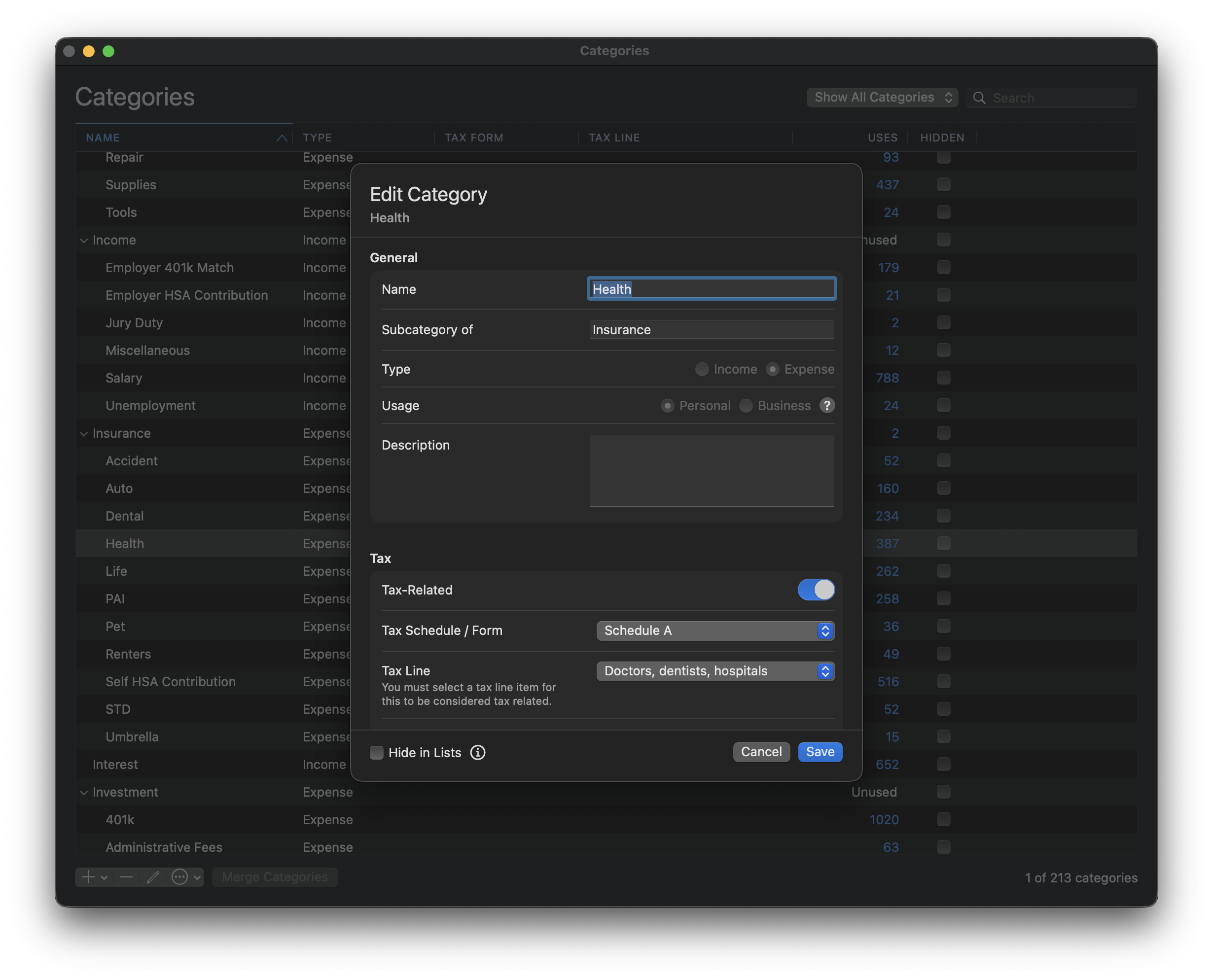
Task: Open the Tax Schedule / Form dropdown
Action: pos(715,630)
